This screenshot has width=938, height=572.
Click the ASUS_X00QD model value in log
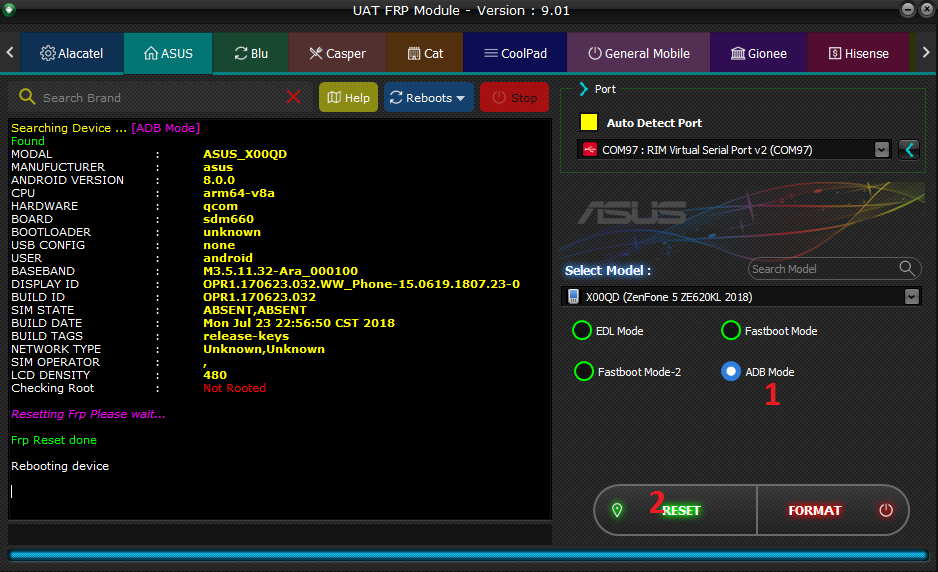[x=245, y=154]
